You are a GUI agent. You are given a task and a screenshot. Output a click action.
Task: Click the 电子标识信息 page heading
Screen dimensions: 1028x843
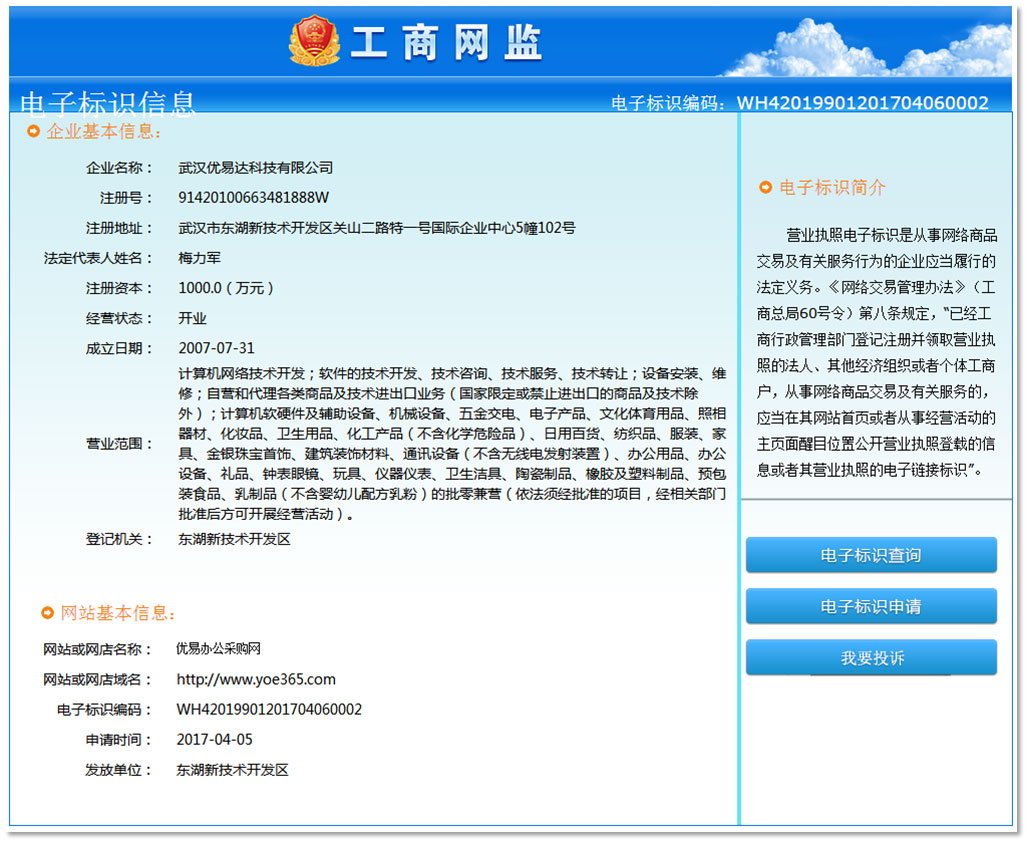coord(108,102)
